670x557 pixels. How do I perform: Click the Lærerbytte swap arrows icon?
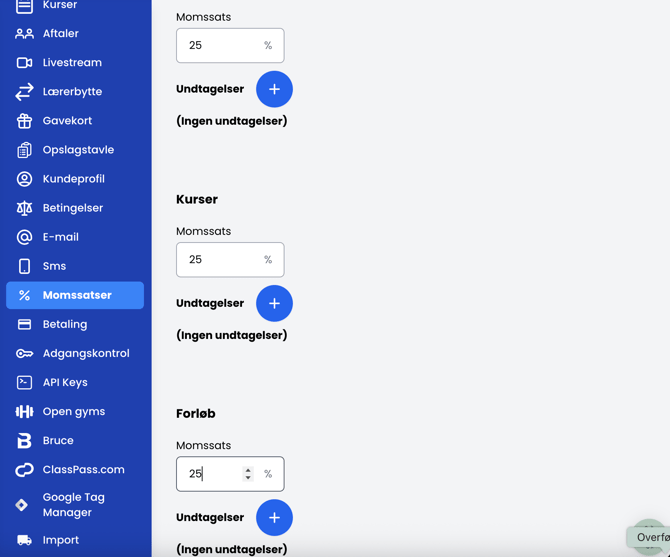point(24,91)
